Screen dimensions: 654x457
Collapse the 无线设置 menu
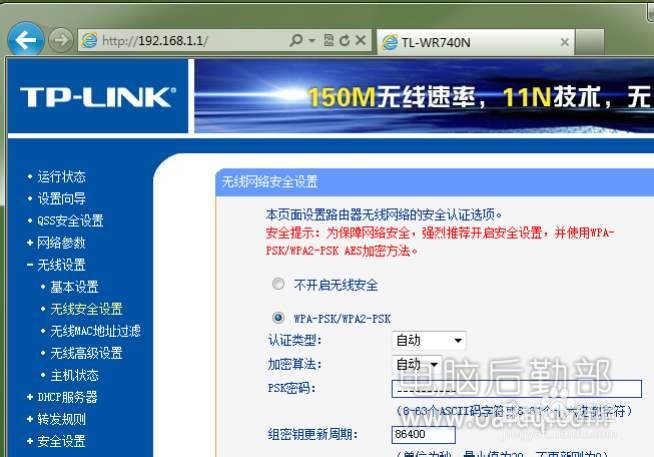[61, 265]
